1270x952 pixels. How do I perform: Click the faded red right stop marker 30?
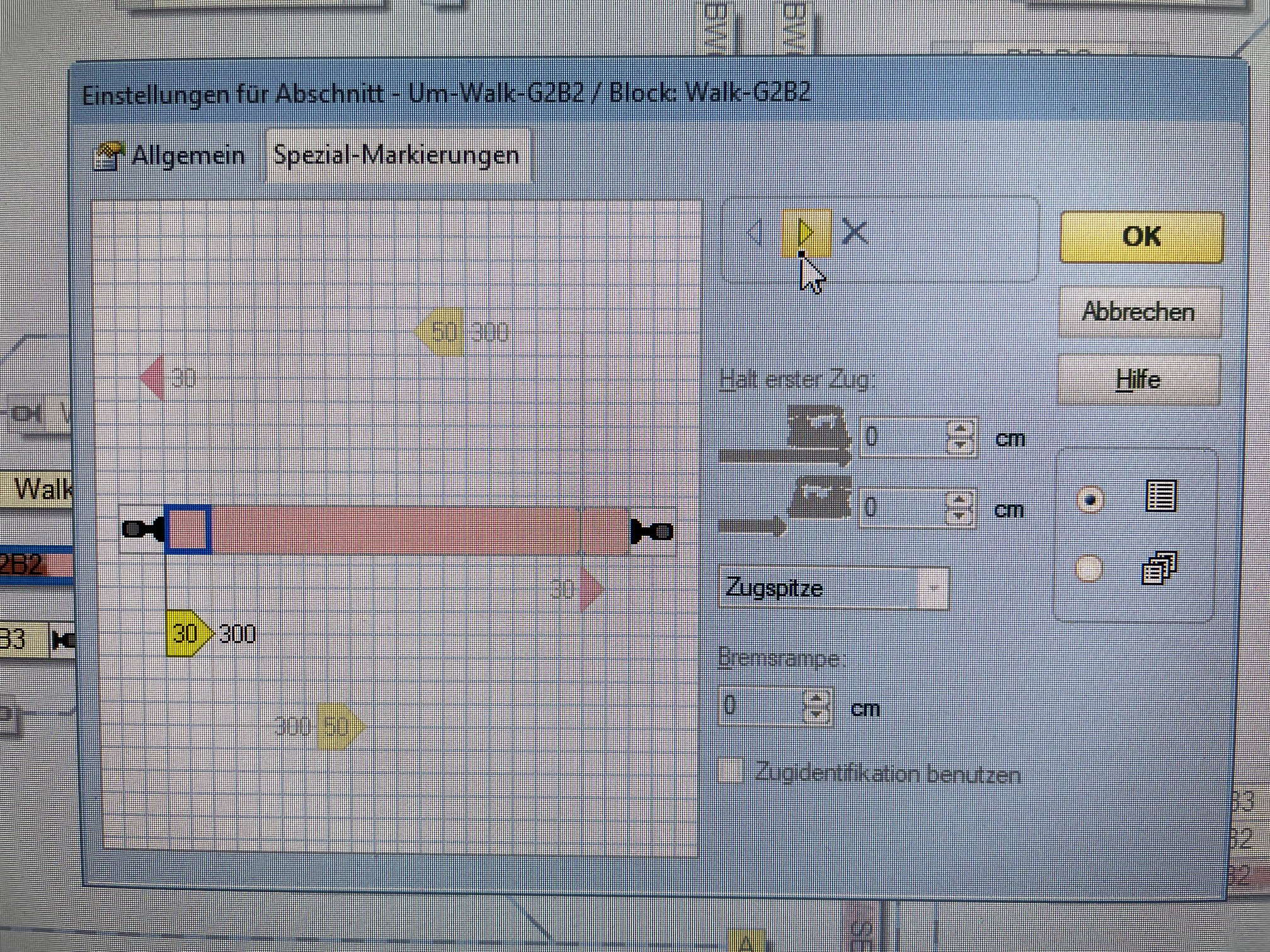(590, 589)
